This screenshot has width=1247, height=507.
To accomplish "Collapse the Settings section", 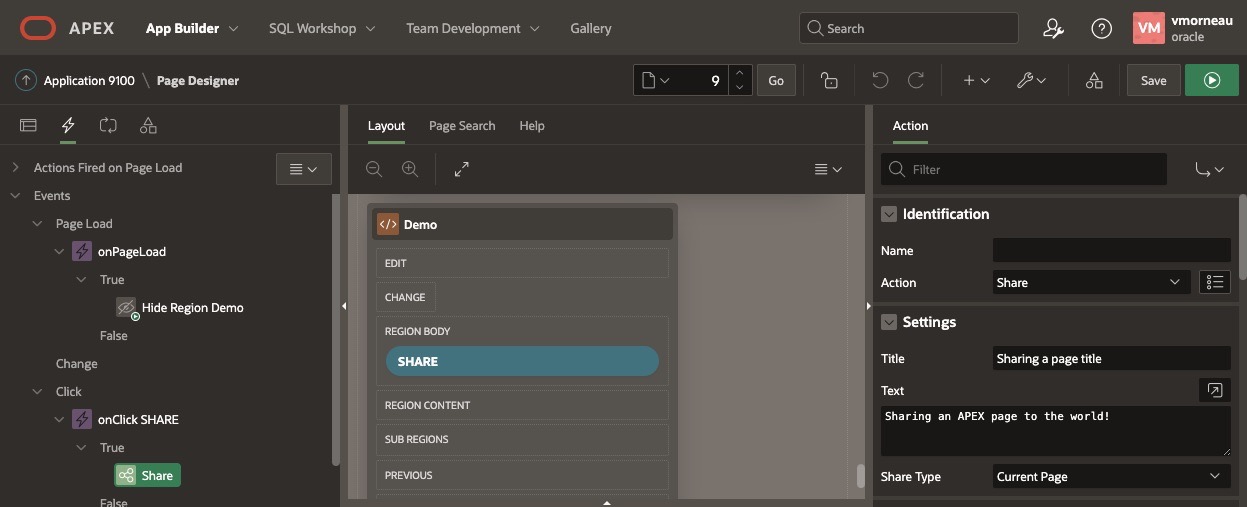I will point(888,322).
